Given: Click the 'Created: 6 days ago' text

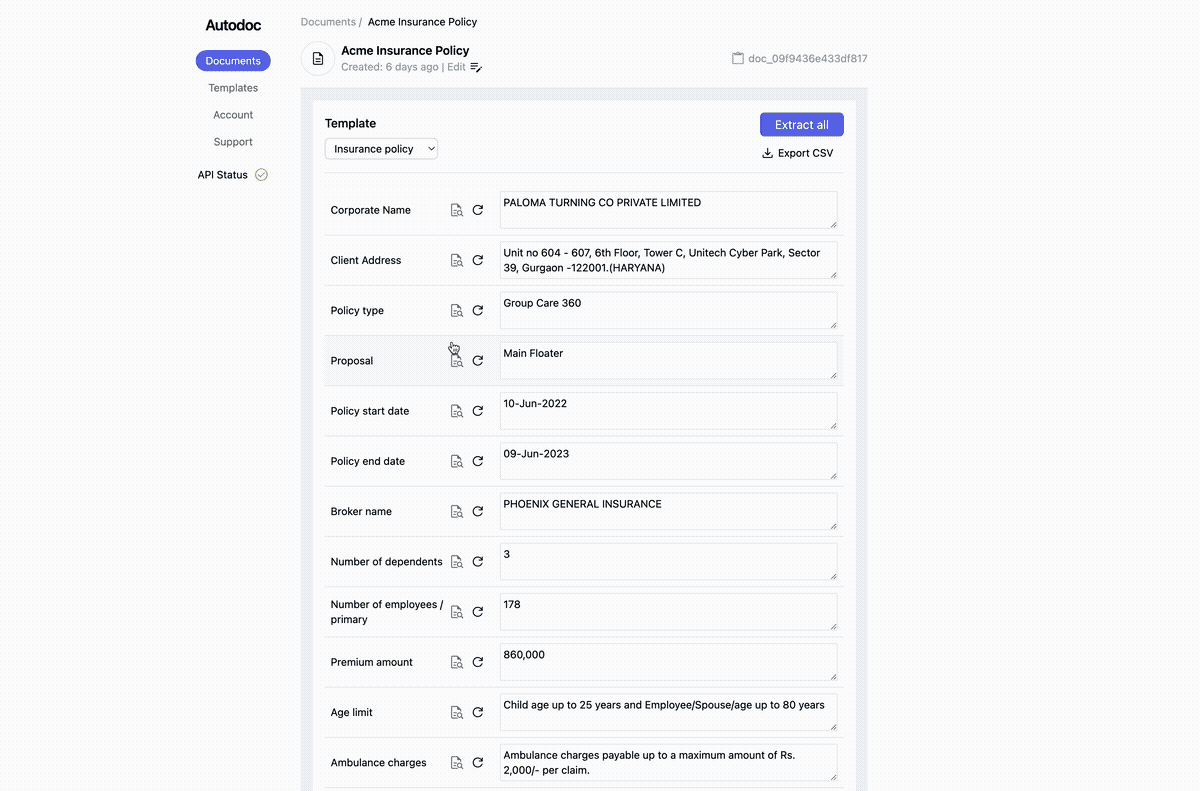Looking at the screenshot, I should coord(390,67).
